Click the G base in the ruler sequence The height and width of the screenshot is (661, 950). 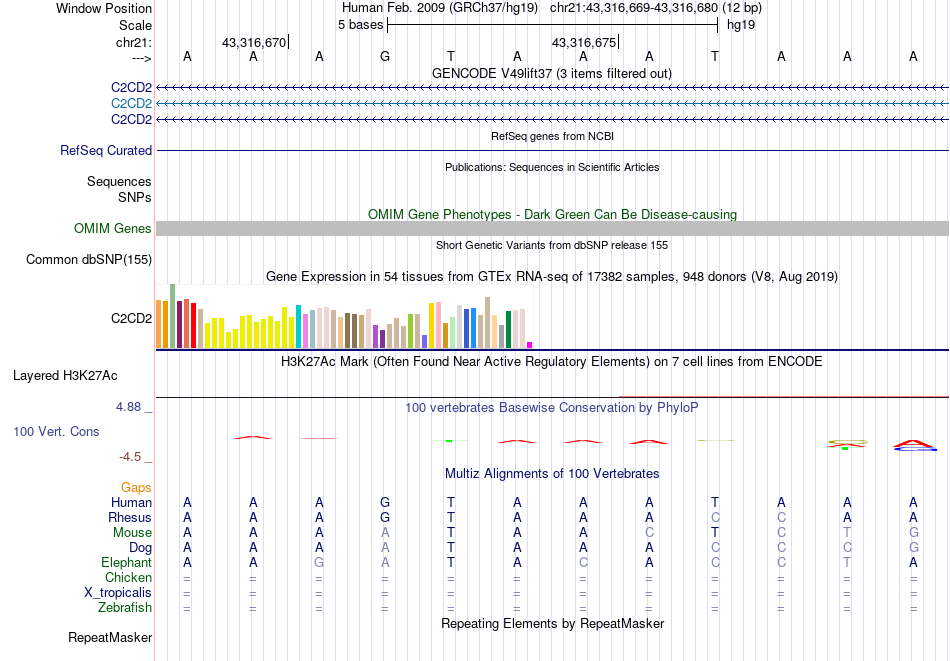pos(385,56)
